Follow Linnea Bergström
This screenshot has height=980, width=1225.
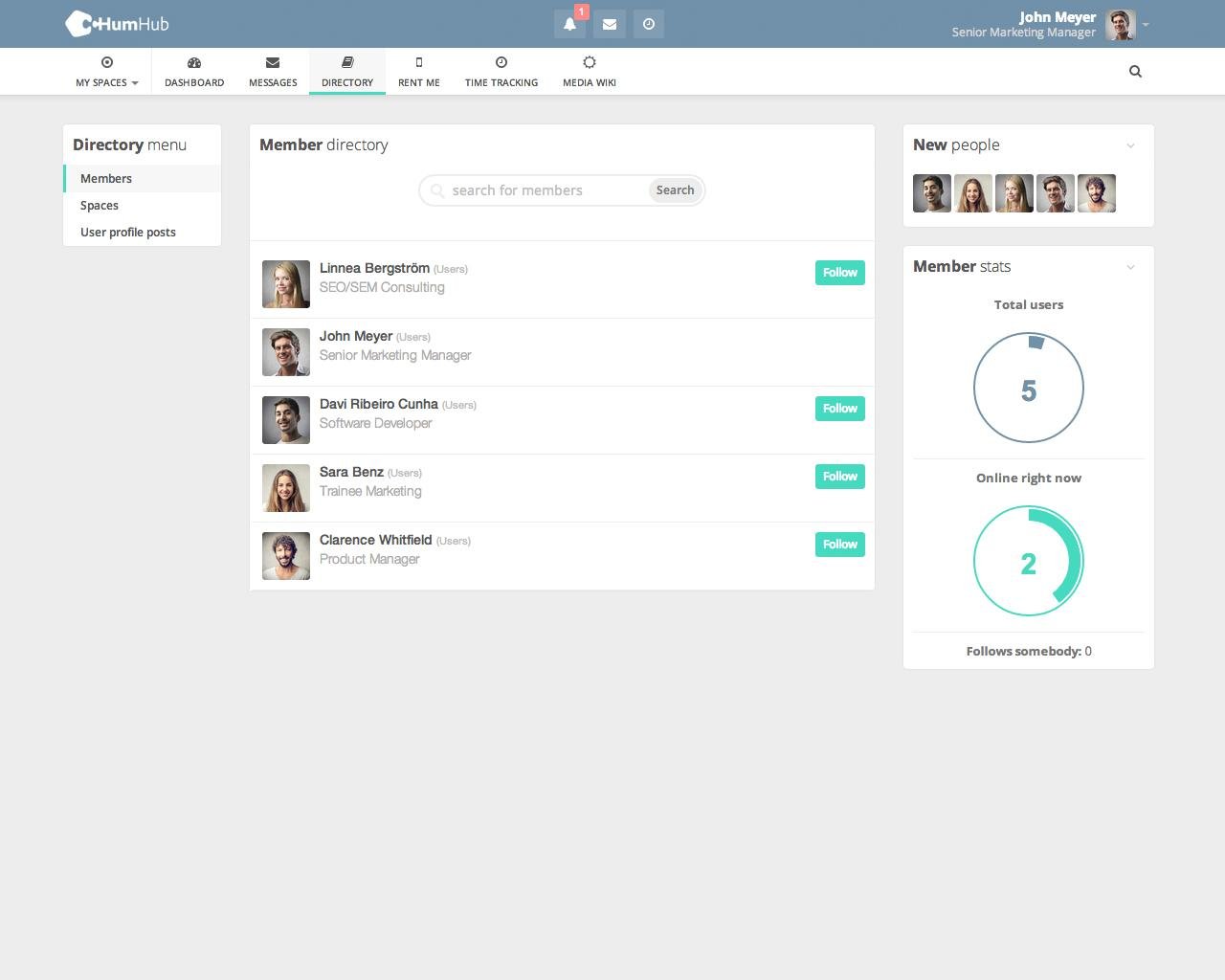839,273
